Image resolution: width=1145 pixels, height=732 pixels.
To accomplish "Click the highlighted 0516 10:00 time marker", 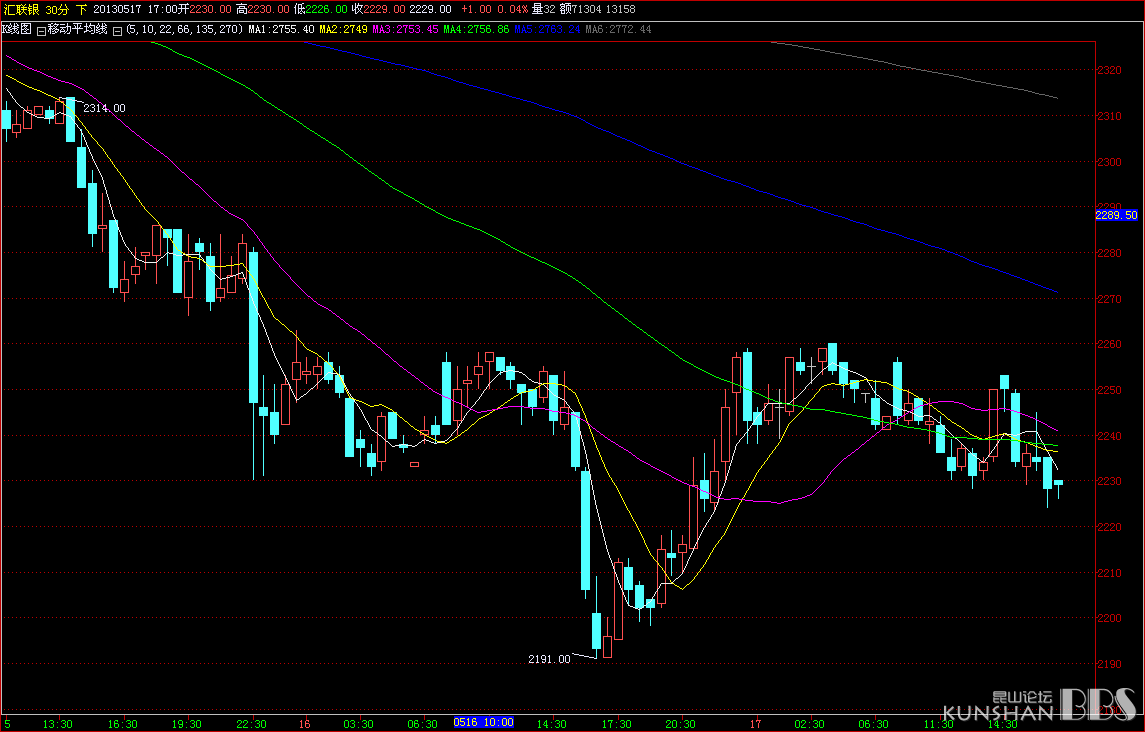I will pos(483,723).
